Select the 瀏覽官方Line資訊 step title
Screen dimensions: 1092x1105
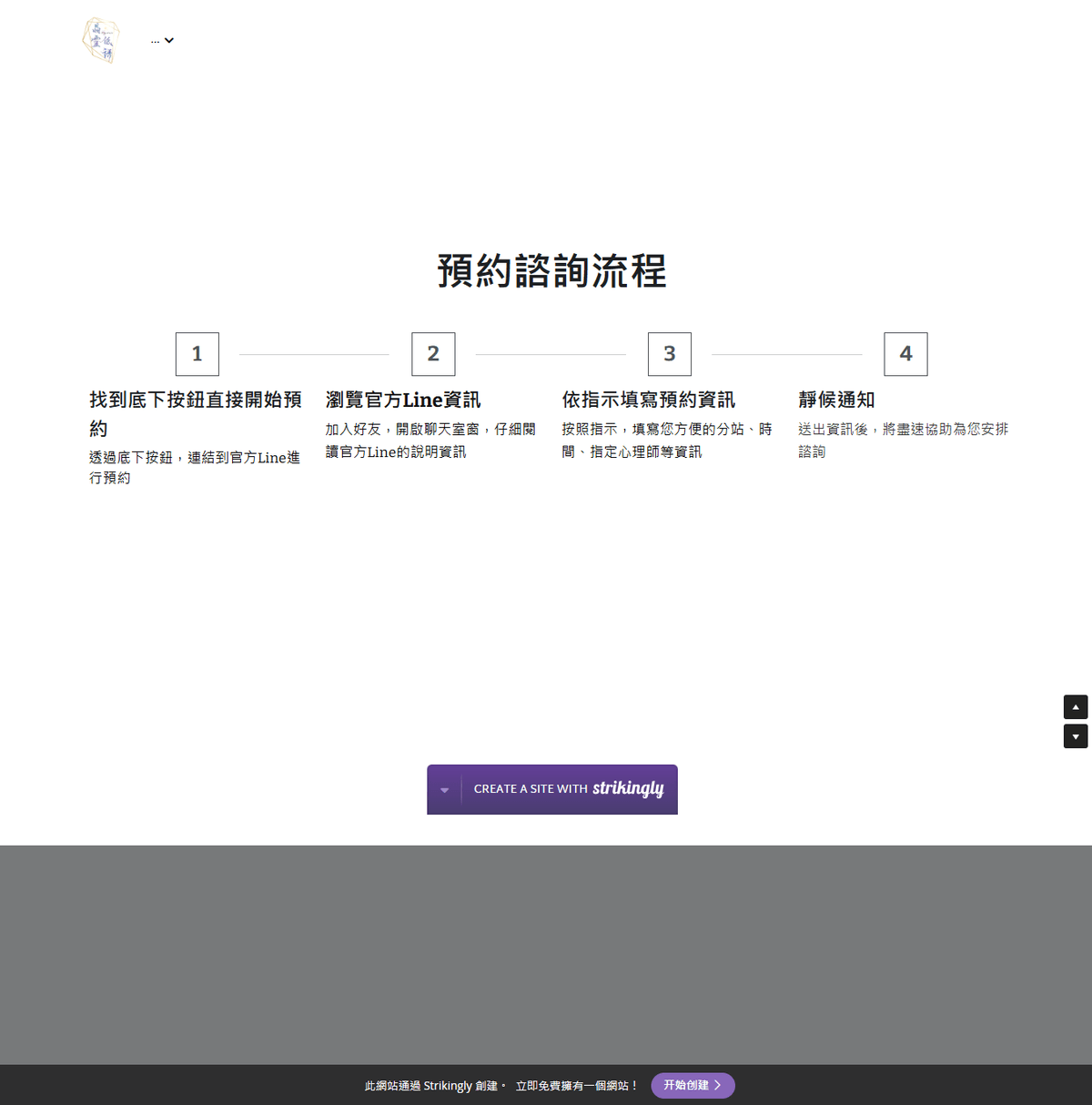403,400
